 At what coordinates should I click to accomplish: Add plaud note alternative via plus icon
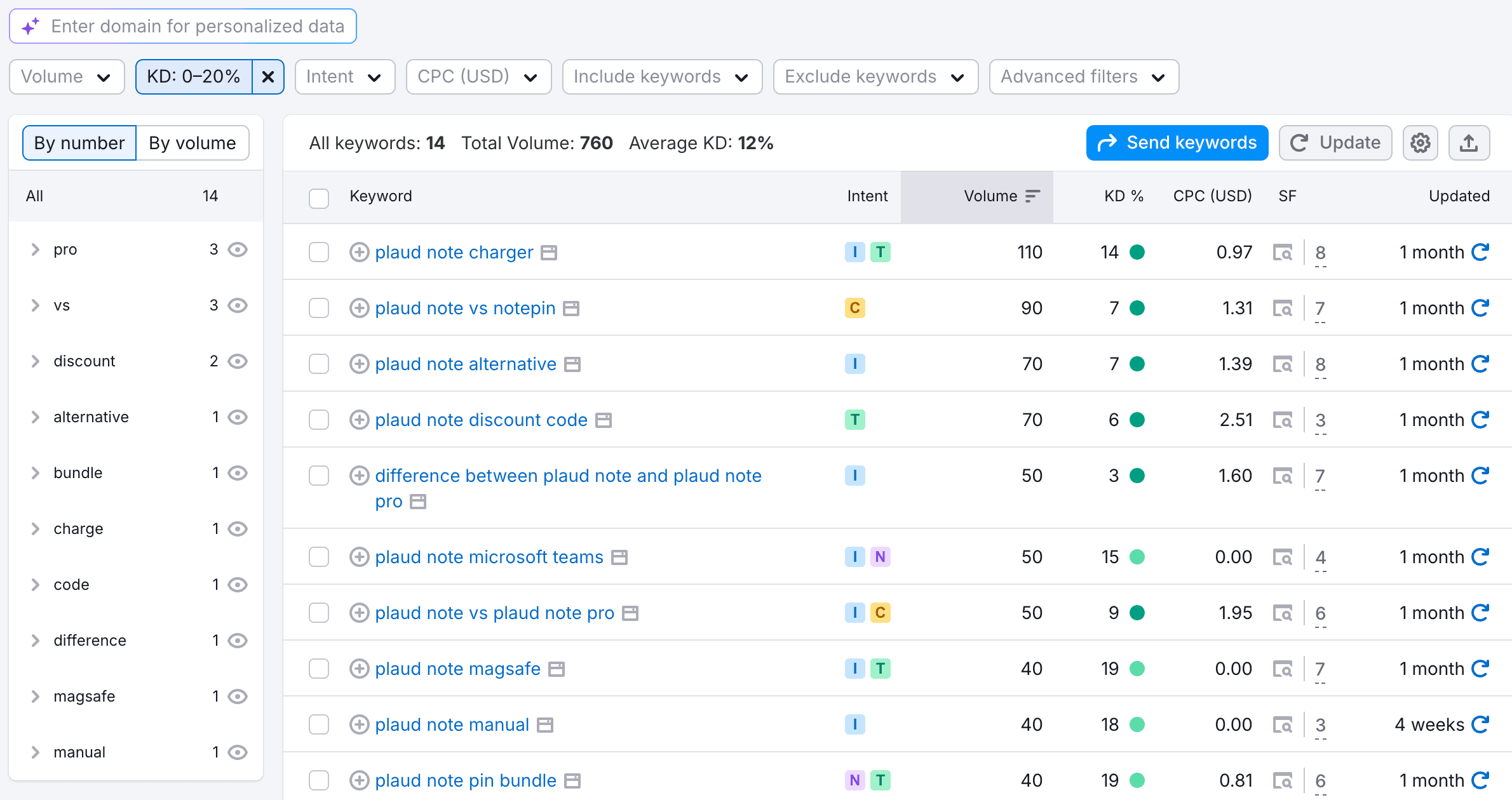(x=360, y=364)
